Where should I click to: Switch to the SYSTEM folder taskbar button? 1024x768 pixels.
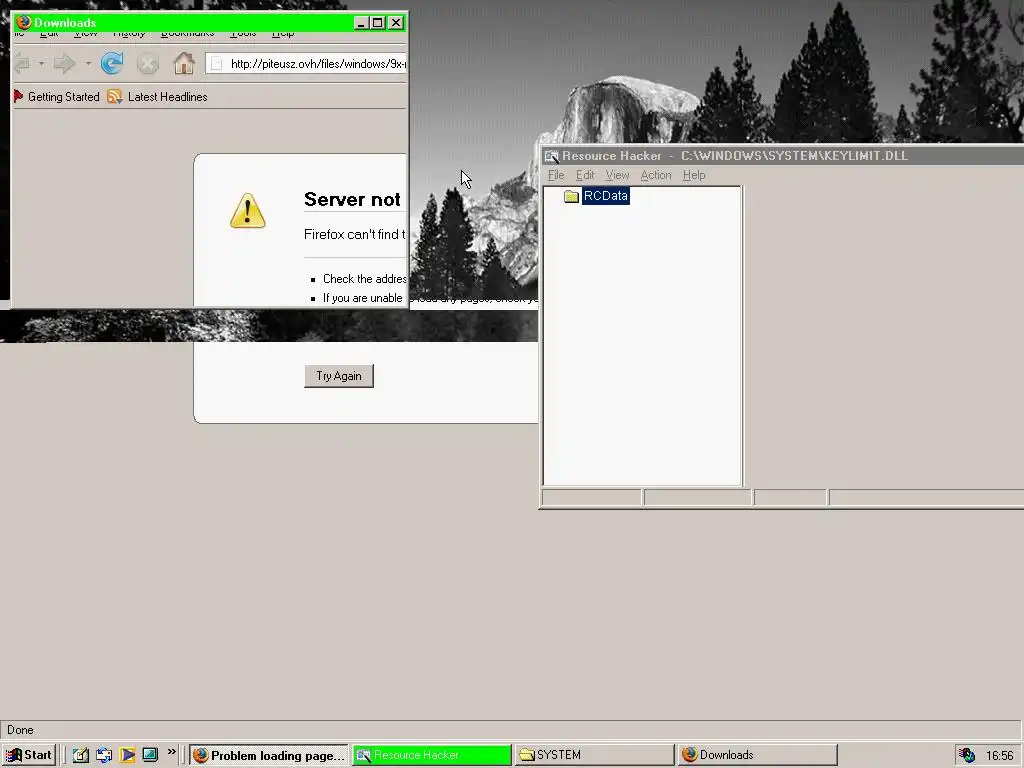[594, 755]
